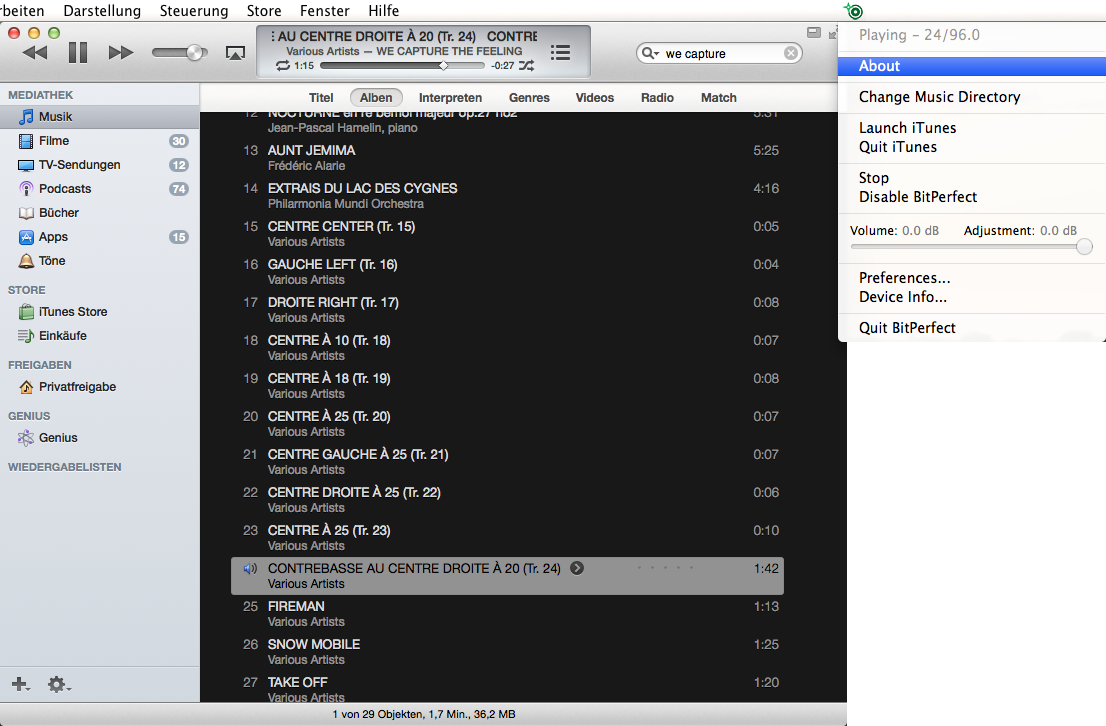The height and width of the screenshot is (726, 1106).
Task: Select Disable BitPerfect in the menu
Action: (x=917, y=197)
